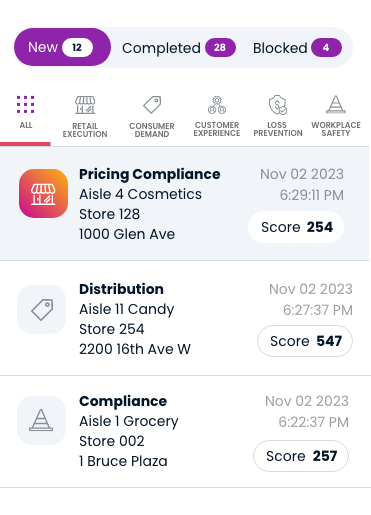Image resolution: width=371 pixels, height=515 pixels.
Task: Filter by Consumer Demand tag icon
Action: click(152, 105)
